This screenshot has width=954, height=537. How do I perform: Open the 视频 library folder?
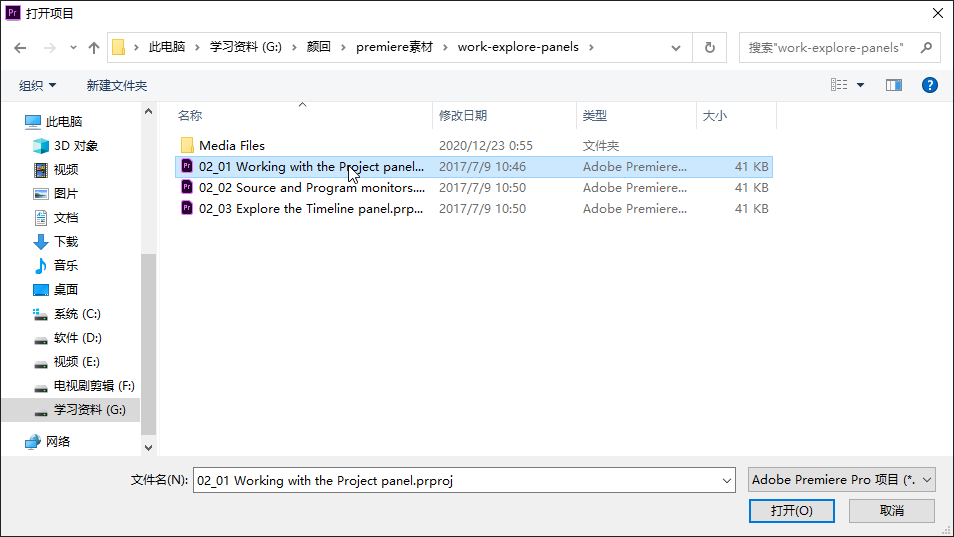click(x=66, y=170)
